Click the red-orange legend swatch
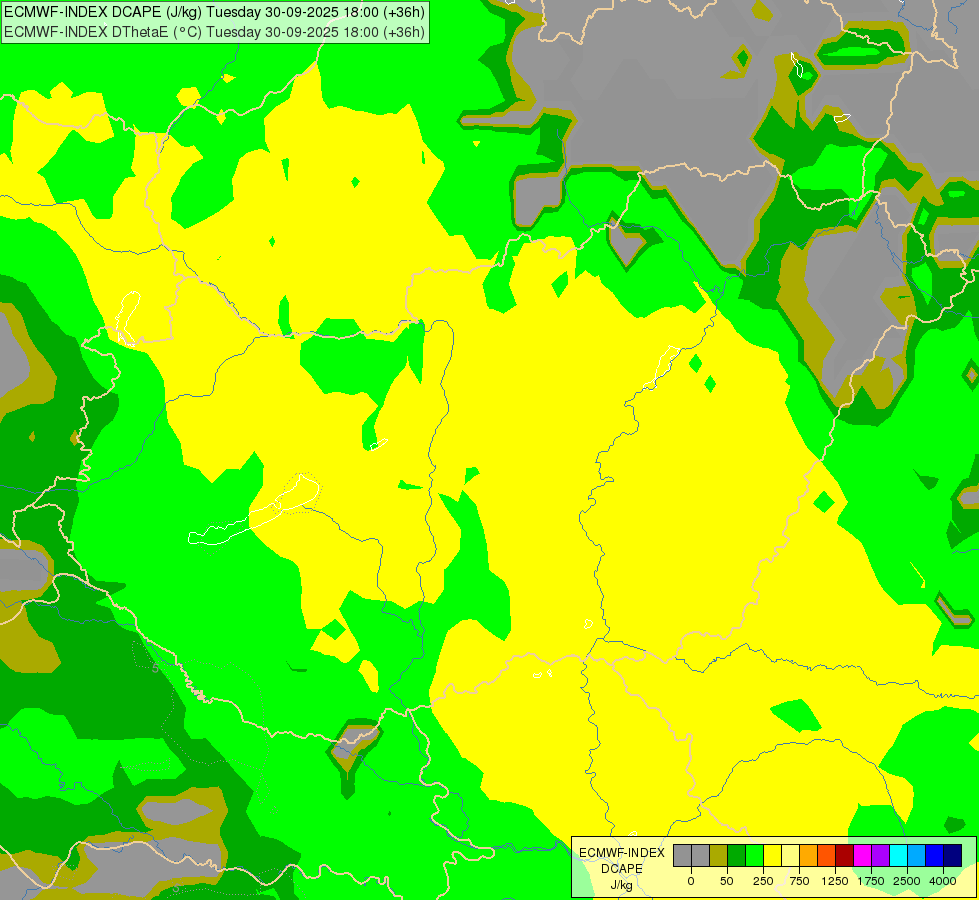This screenshot has height=900, width=979. coord(827,856)
